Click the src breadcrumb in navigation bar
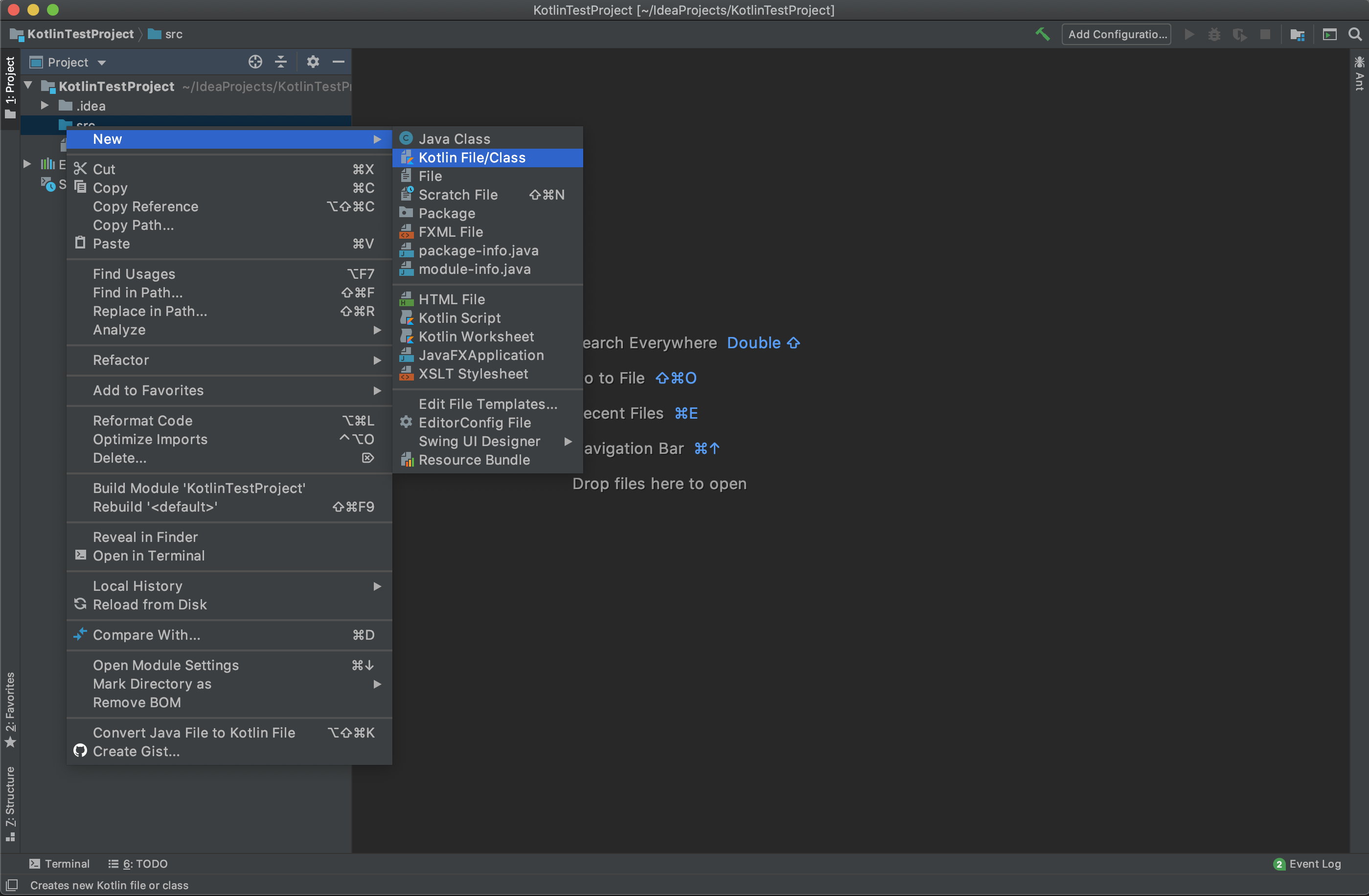 173,35
